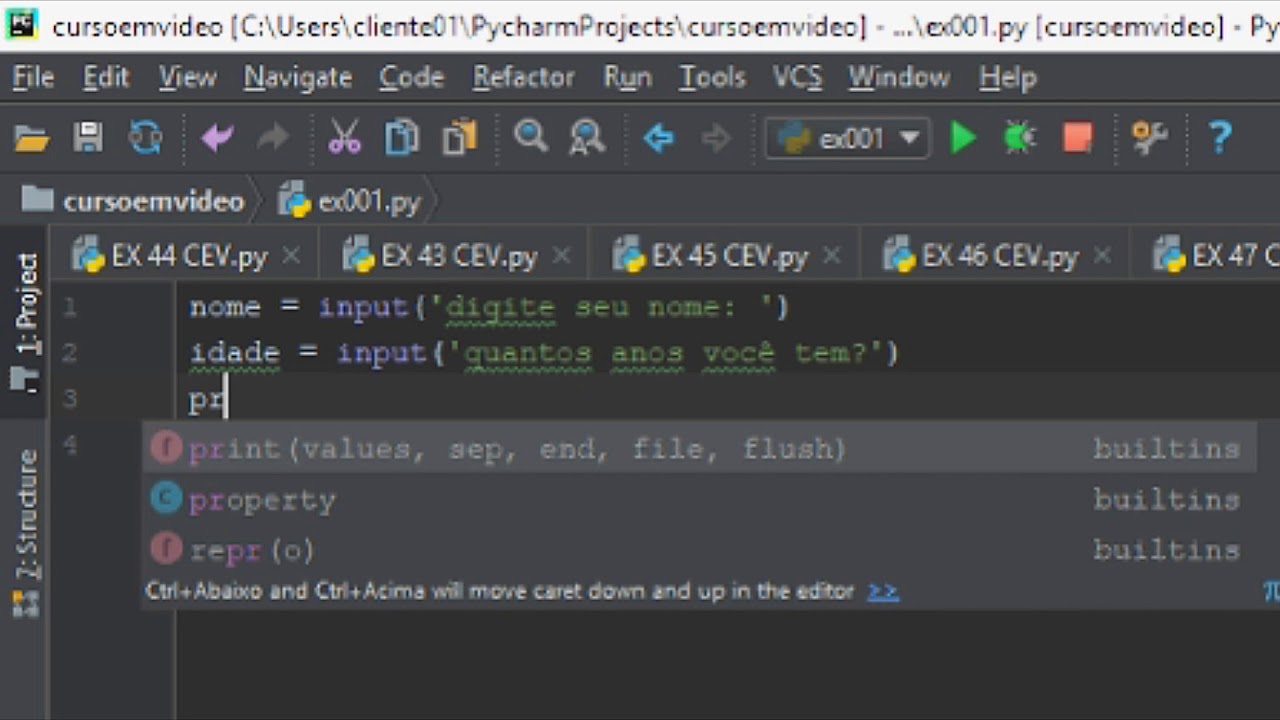
Task: Open the Help menu
Action: coord(1007,77)
